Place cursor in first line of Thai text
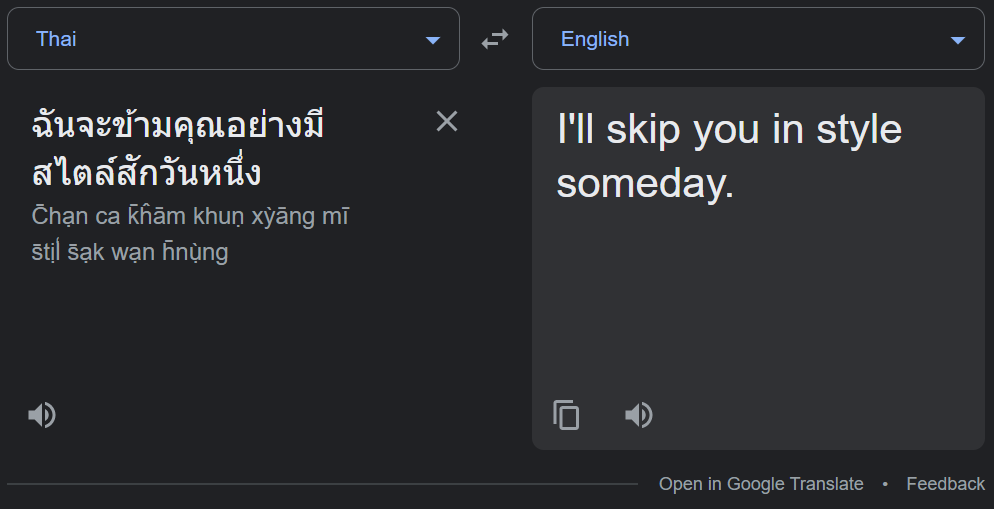 point(180,128)
